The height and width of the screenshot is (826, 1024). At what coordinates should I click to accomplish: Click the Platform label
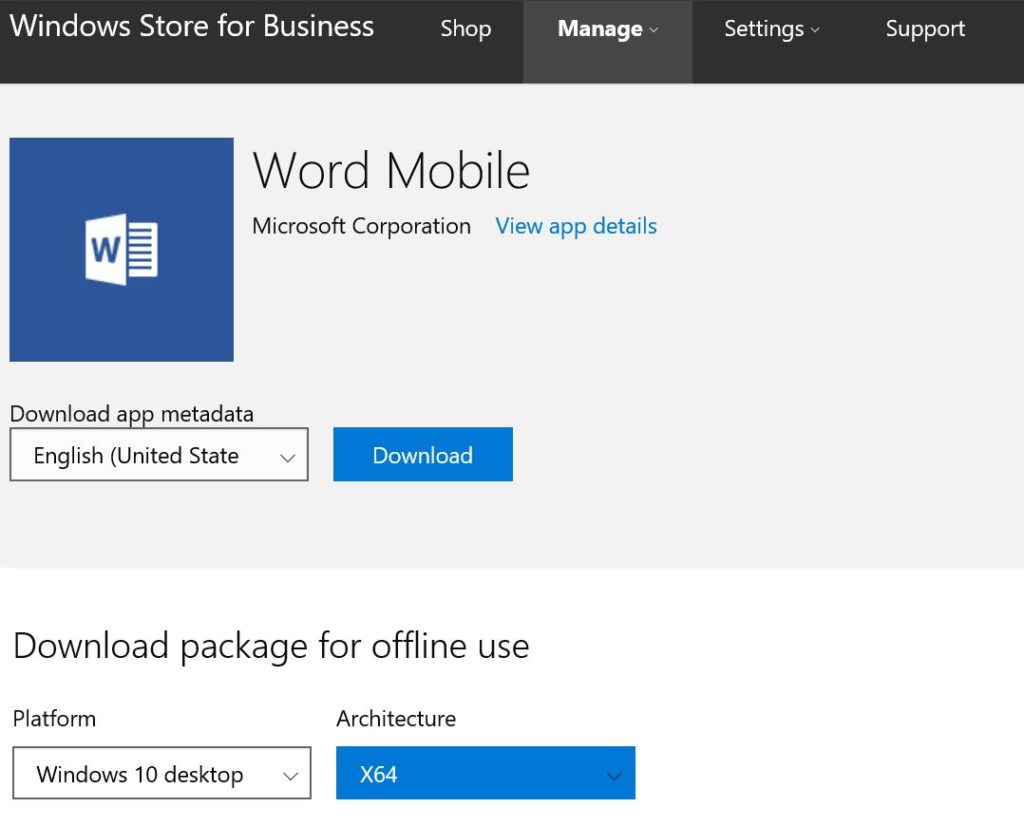pyautogui.click(x=54, y=718)
